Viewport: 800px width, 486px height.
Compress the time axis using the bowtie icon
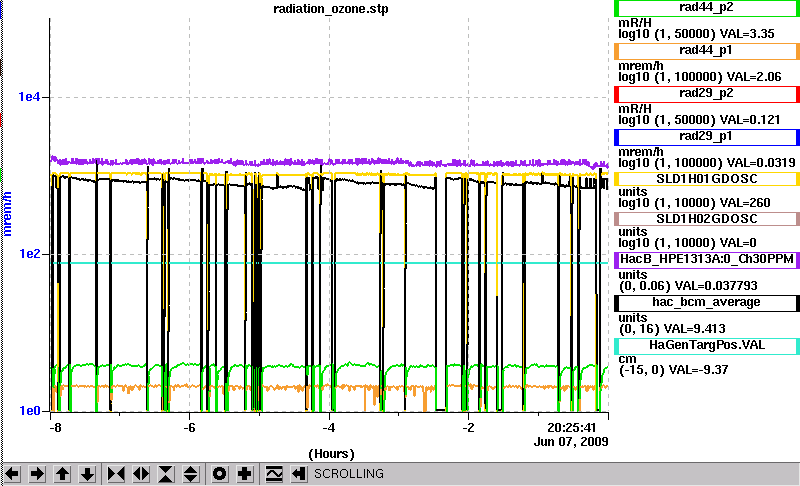[116, 474]
